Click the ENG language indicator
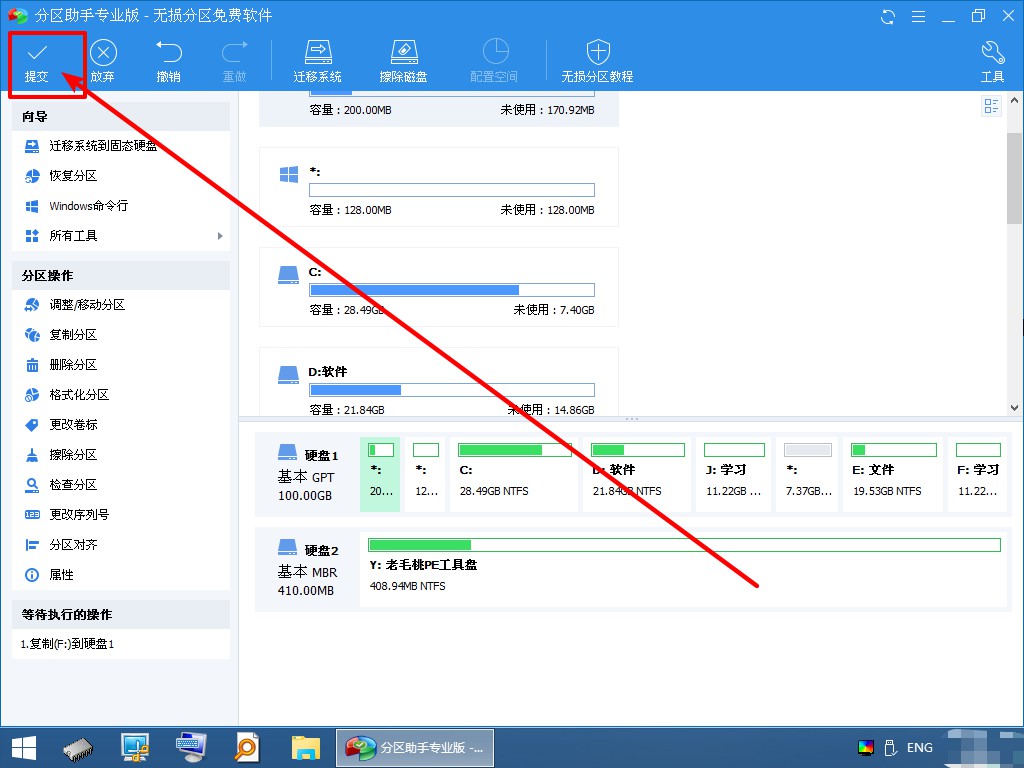This screenshot has width=1024, height=768. pos(920,748)
